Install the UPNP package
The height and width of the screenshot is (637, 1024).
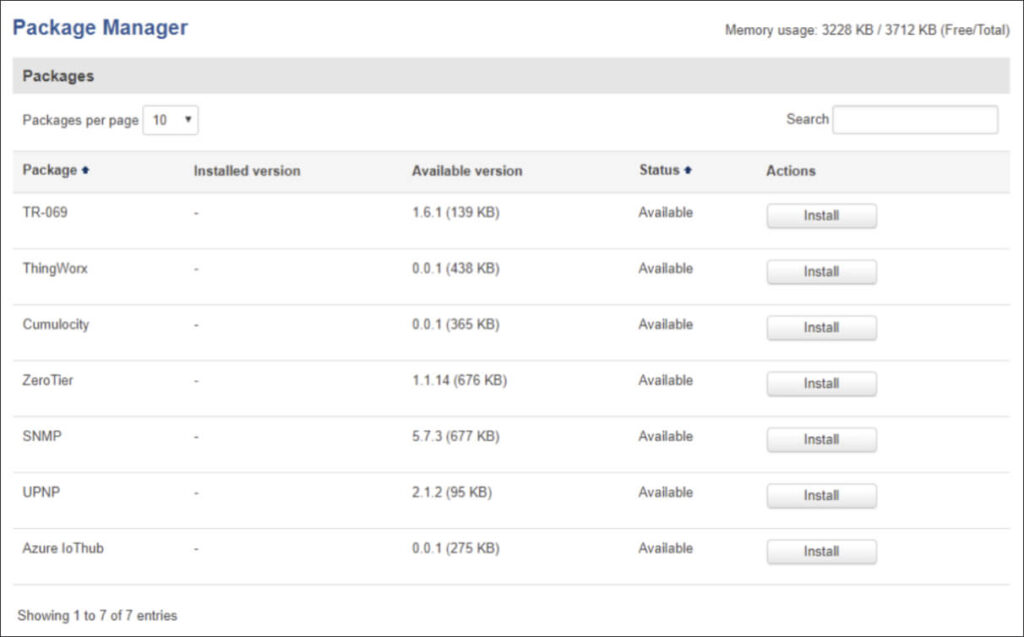820,496
